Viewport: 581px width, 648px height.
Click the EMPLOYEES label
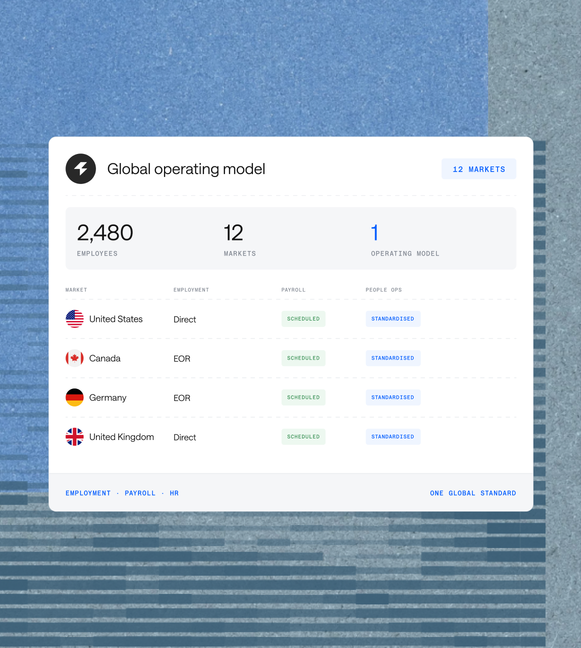point(97,253)
